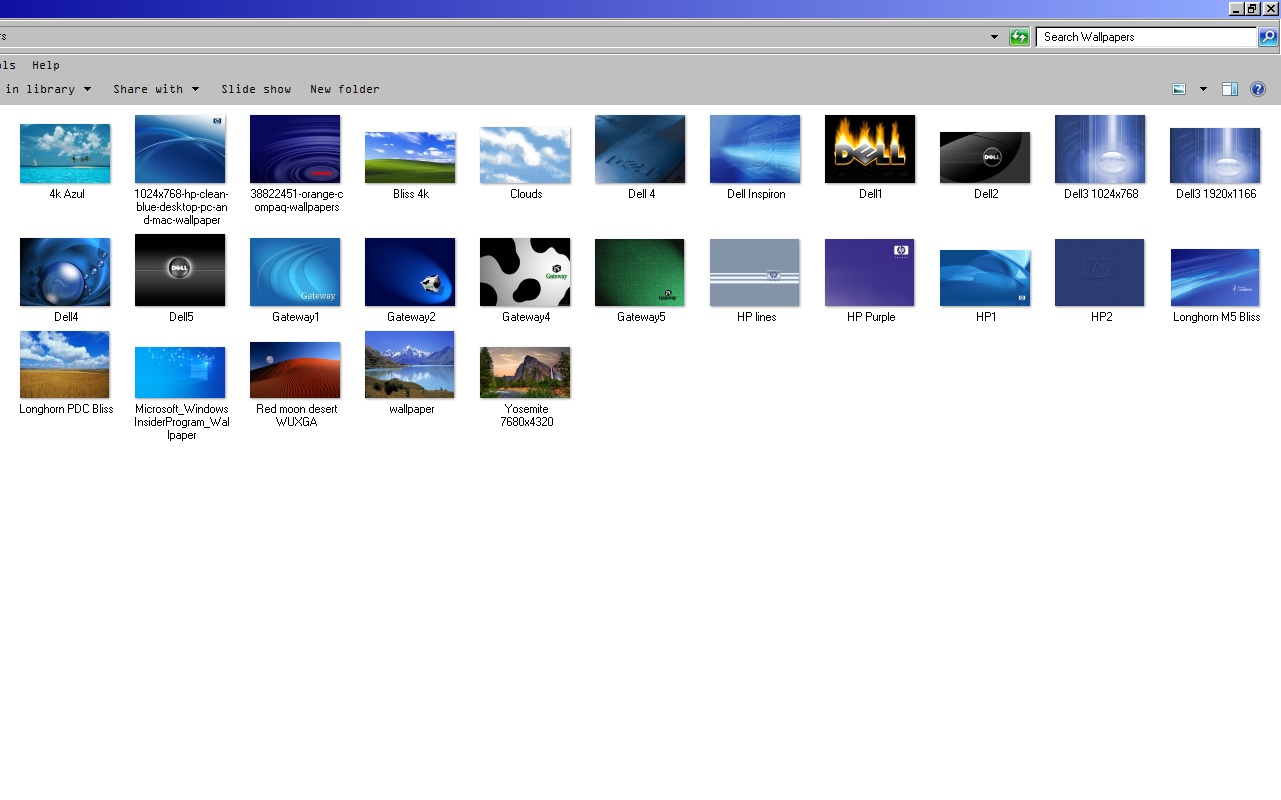The height and width of the screenshot is (800, 1281).
Task: Click the New folder button
Action: point(345,89)
